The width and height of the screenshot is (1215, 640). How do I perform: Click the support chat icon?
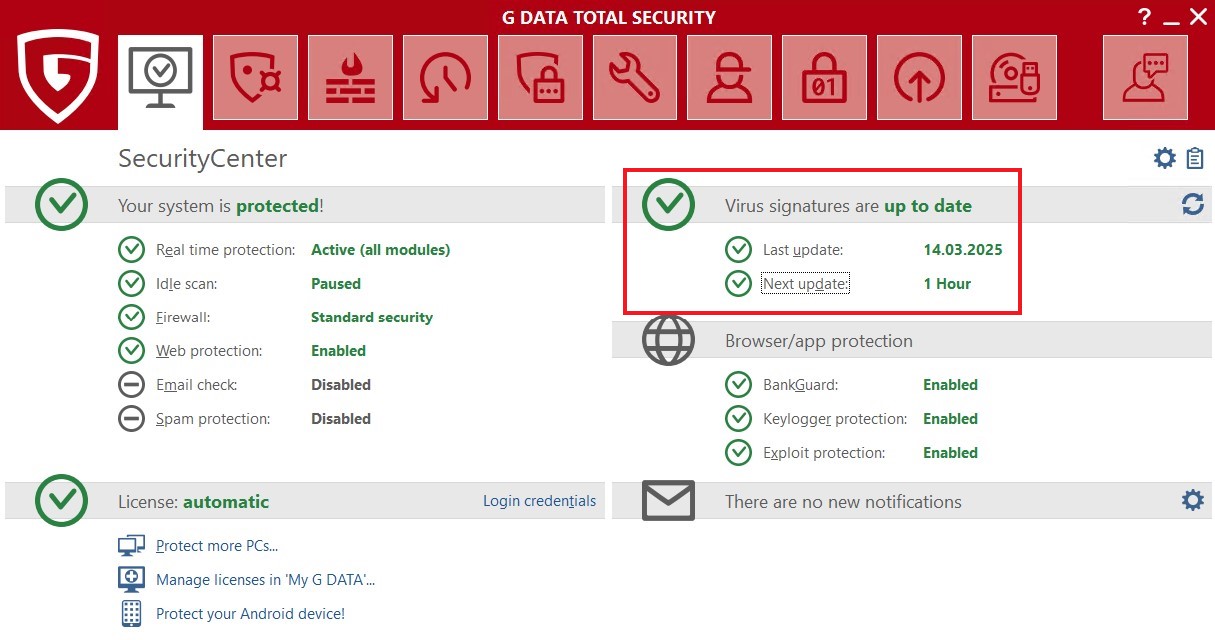[x=1145, y=78]
